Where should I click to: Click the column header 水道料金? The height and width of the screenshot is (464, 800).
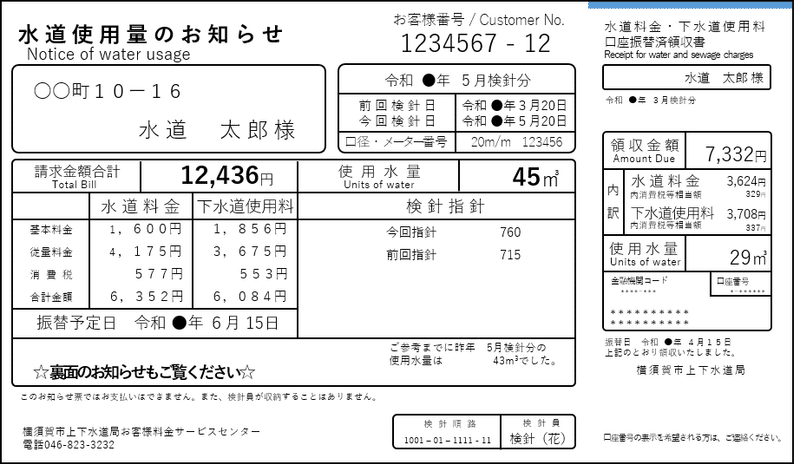pos(140,206)
